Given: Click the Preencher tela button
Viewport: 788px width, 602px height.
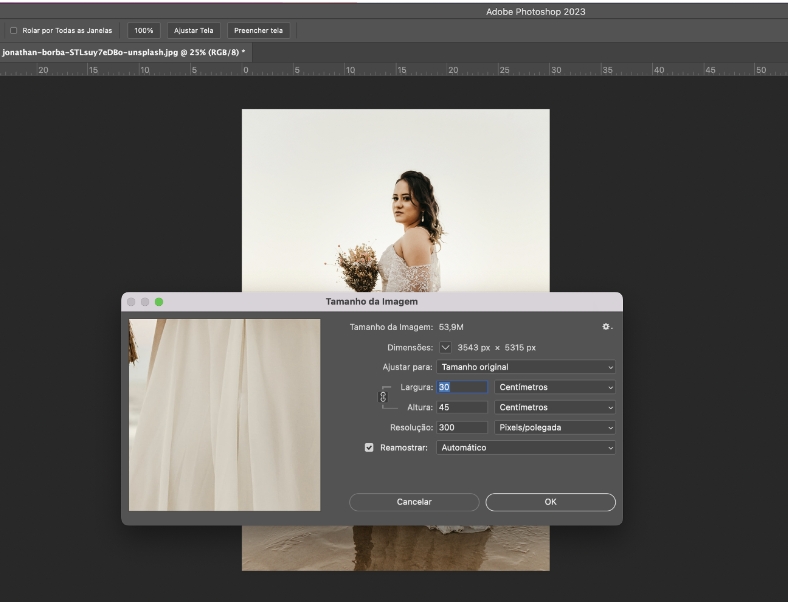Looking at the screenshot, I should (x=258, y=31).
